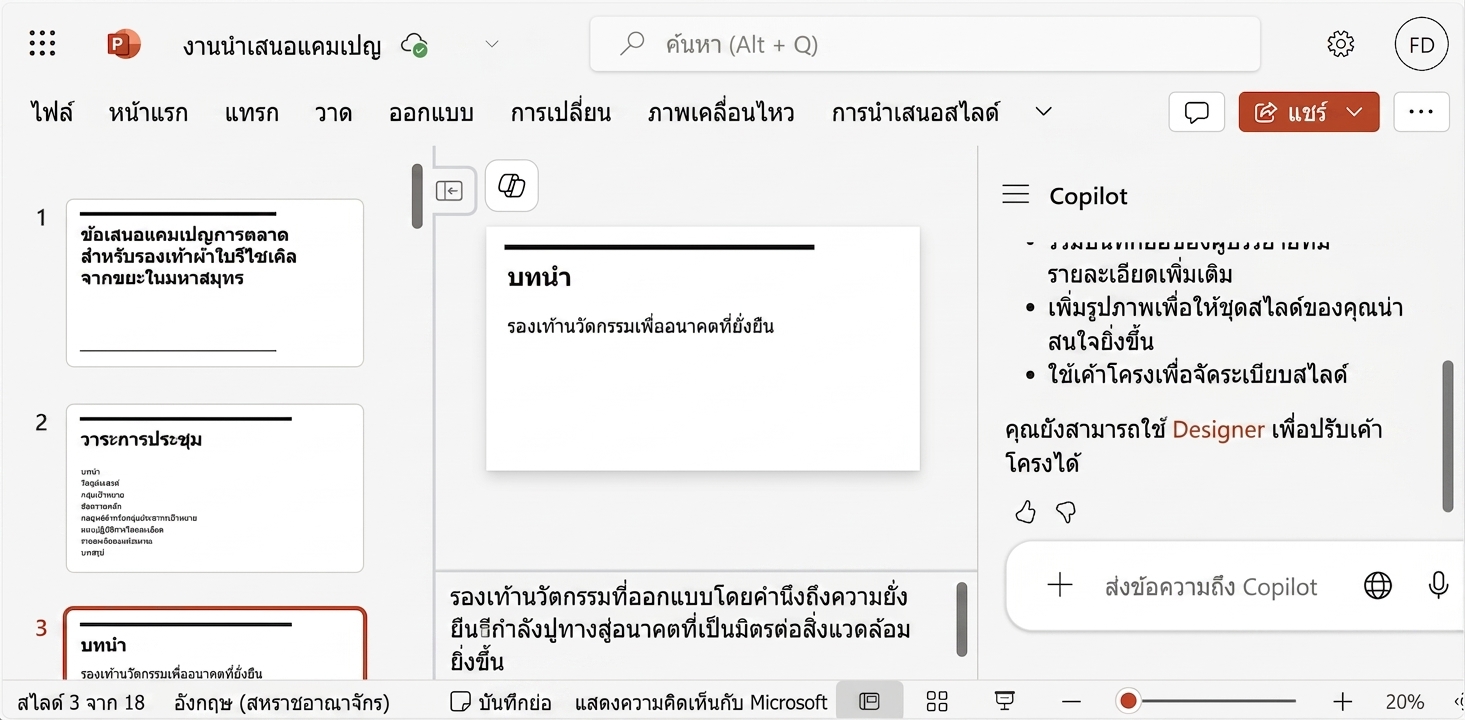
Task: Switch to Slide Sorter grid view
Action: (937, 701)
